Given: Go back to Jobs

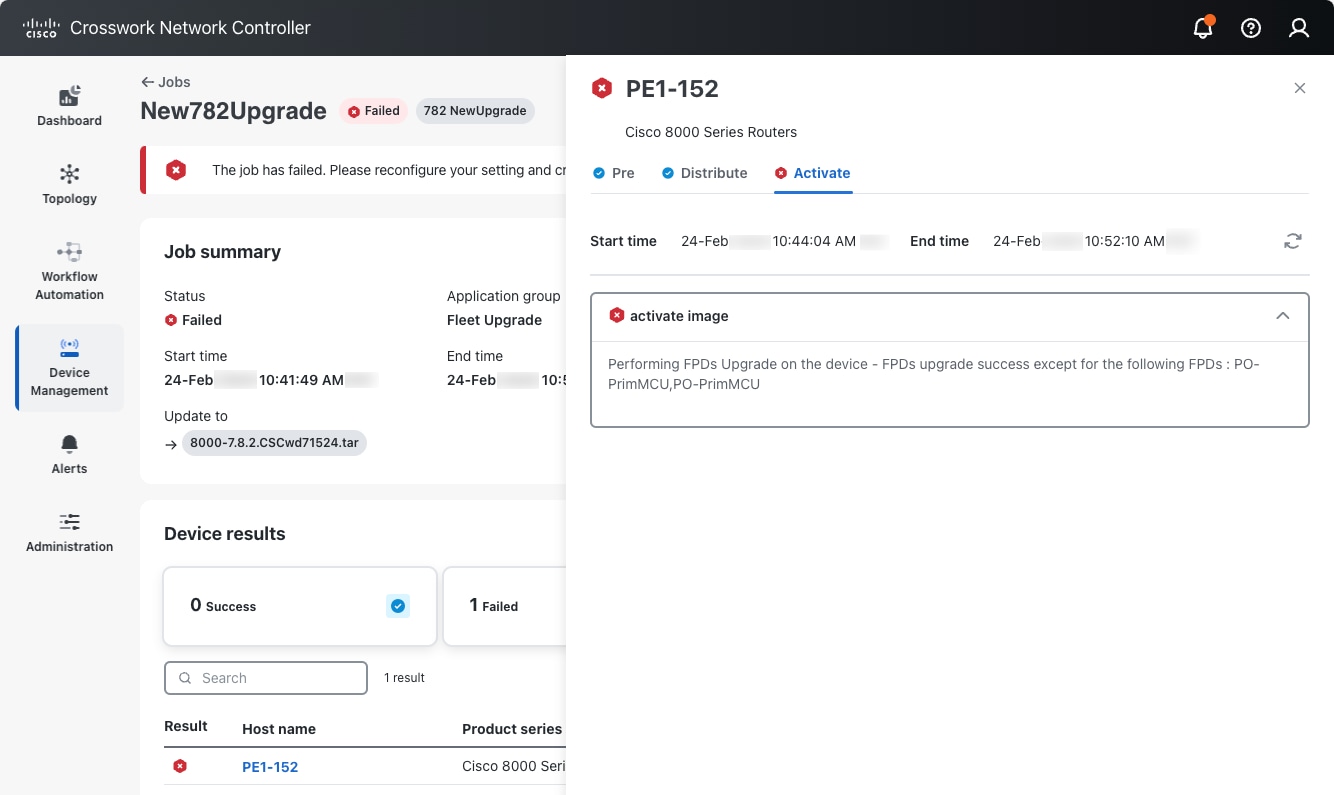Looking at the screenshot, I should tap(166, 82).
